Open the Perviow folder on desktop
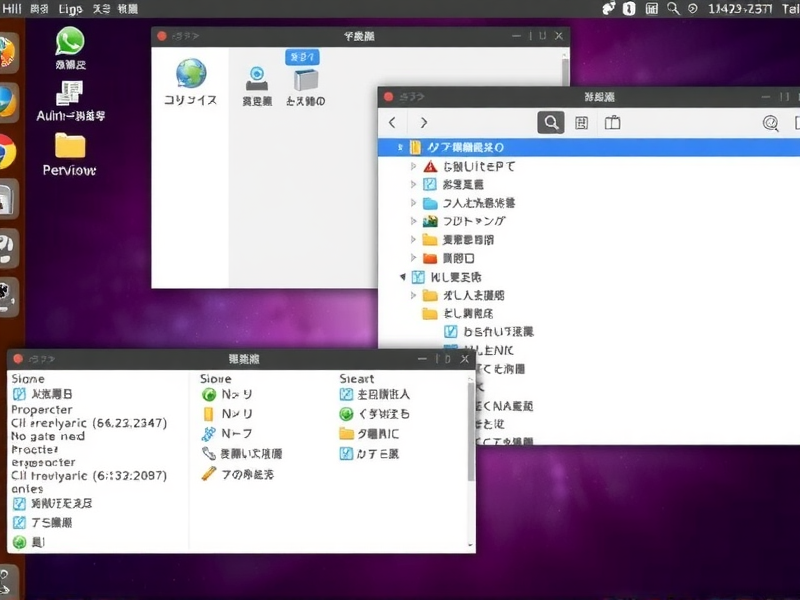This screenshot has width=800, height=600. click(69, 146)
